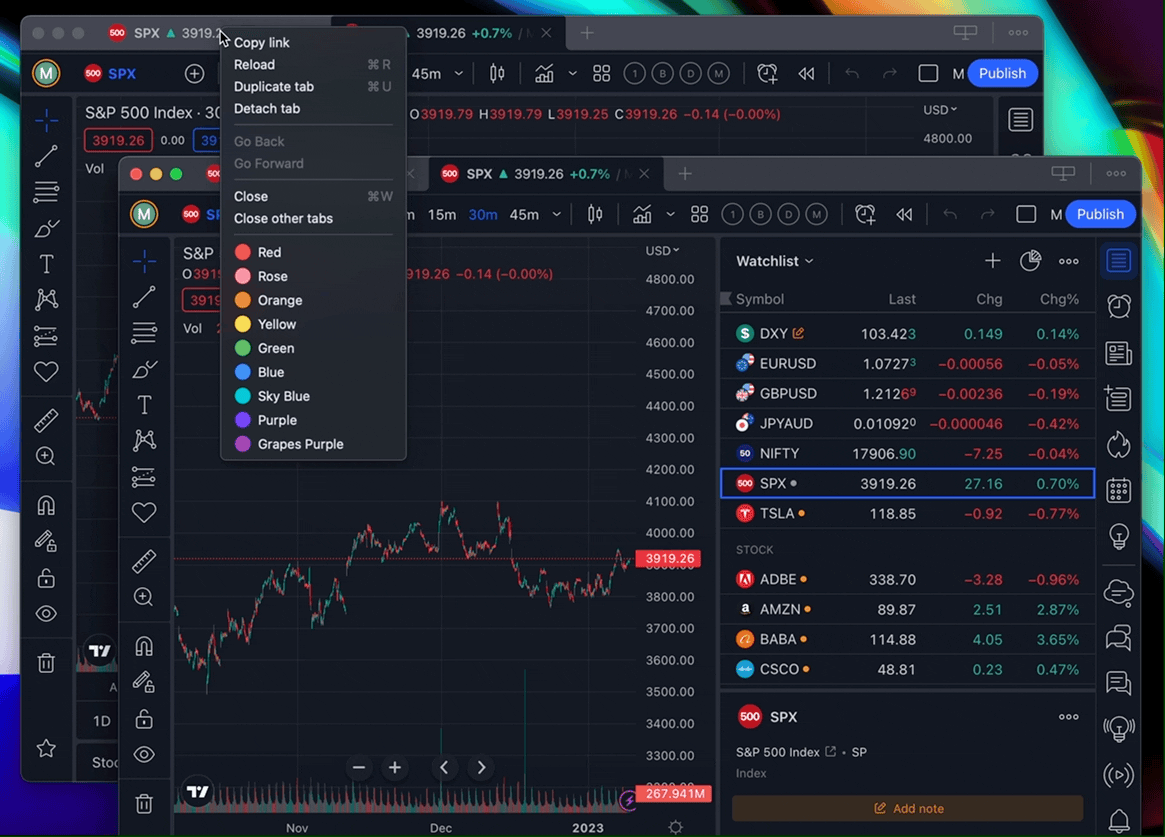This screenshot has width=1165, height=837.
Task: Open the Watchlist three-dot menu
Action: click(x=1068, y=261)
